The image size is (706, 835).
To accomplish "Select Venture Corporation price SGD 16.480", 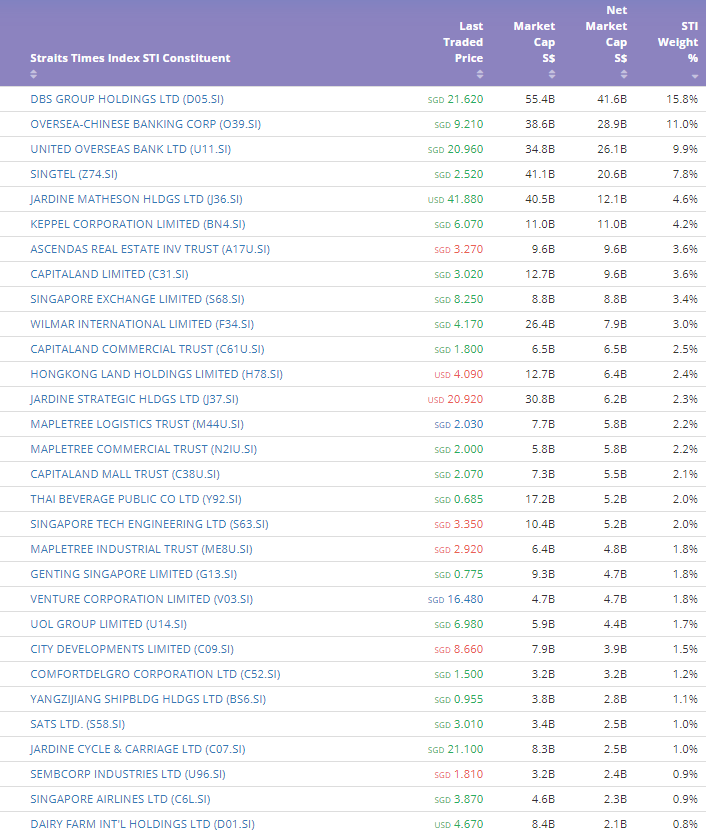I will [455, 600].
